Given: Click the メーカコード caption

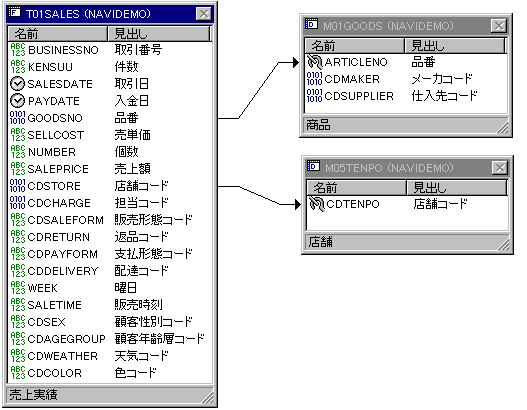Looking at the screenshot, I should 442,79.
